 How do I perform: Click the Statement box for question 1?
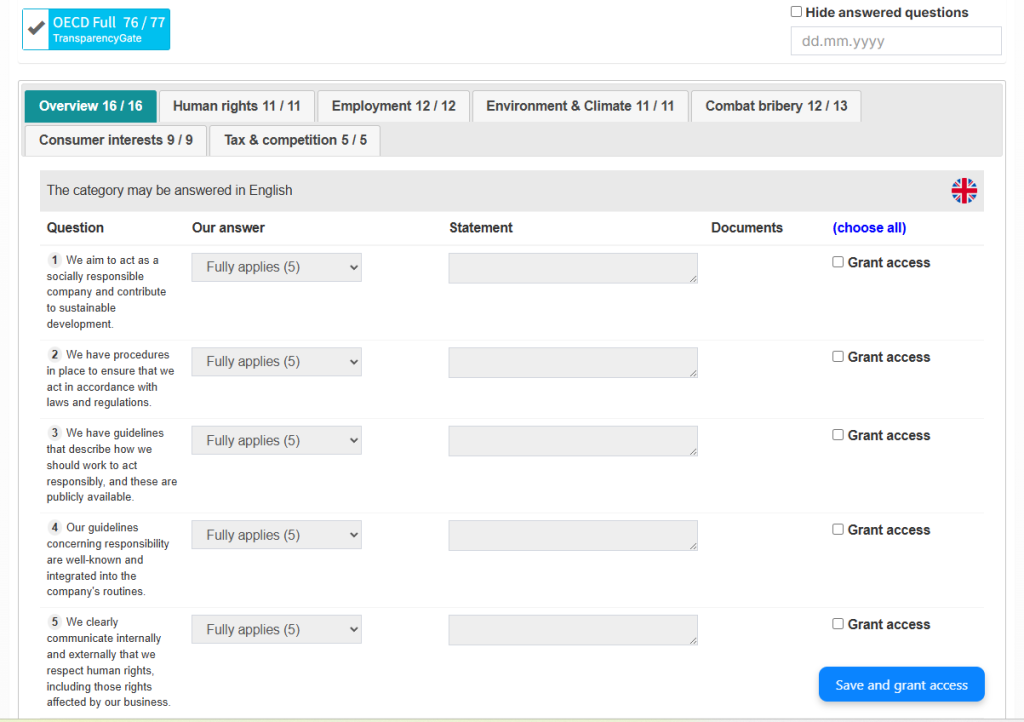click(x=572, y=268)
